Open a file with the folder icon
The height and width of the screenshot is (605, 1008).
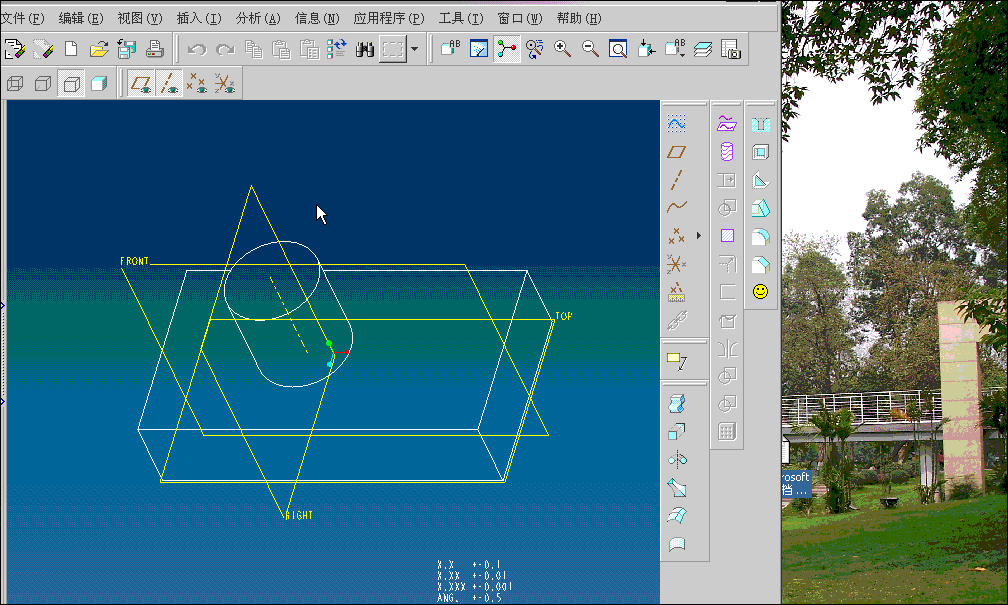pos(98,49)
